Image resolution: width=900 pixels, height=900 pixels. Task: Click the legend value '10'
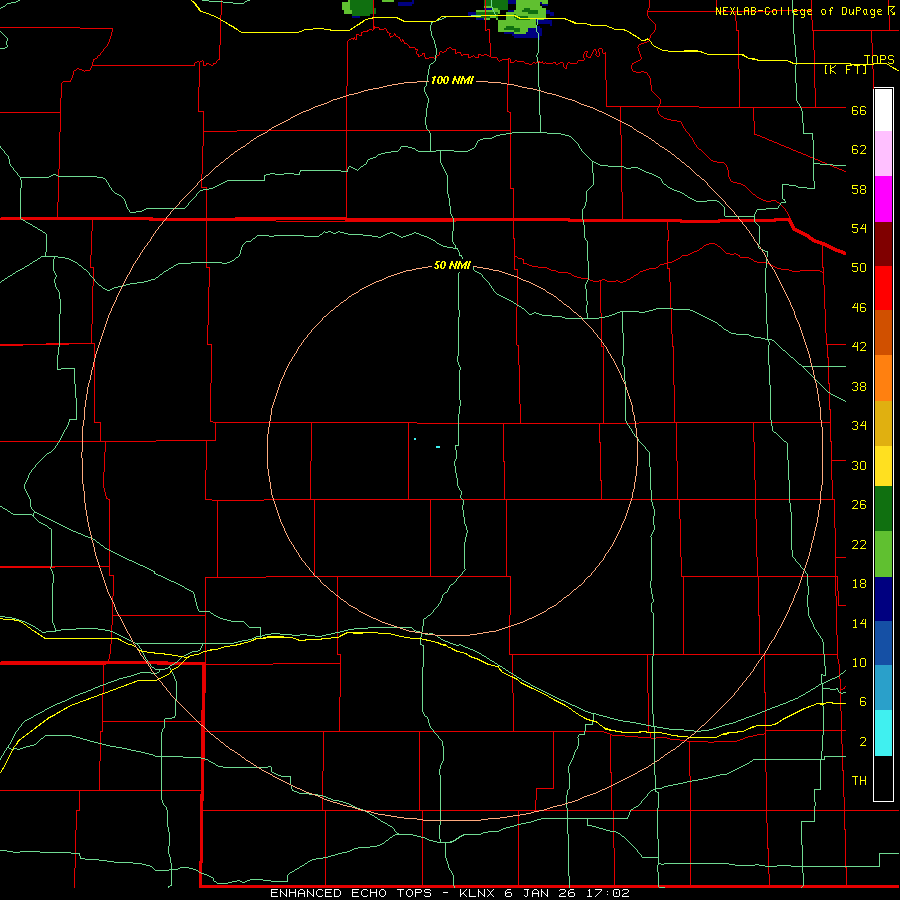click(859, 663)
